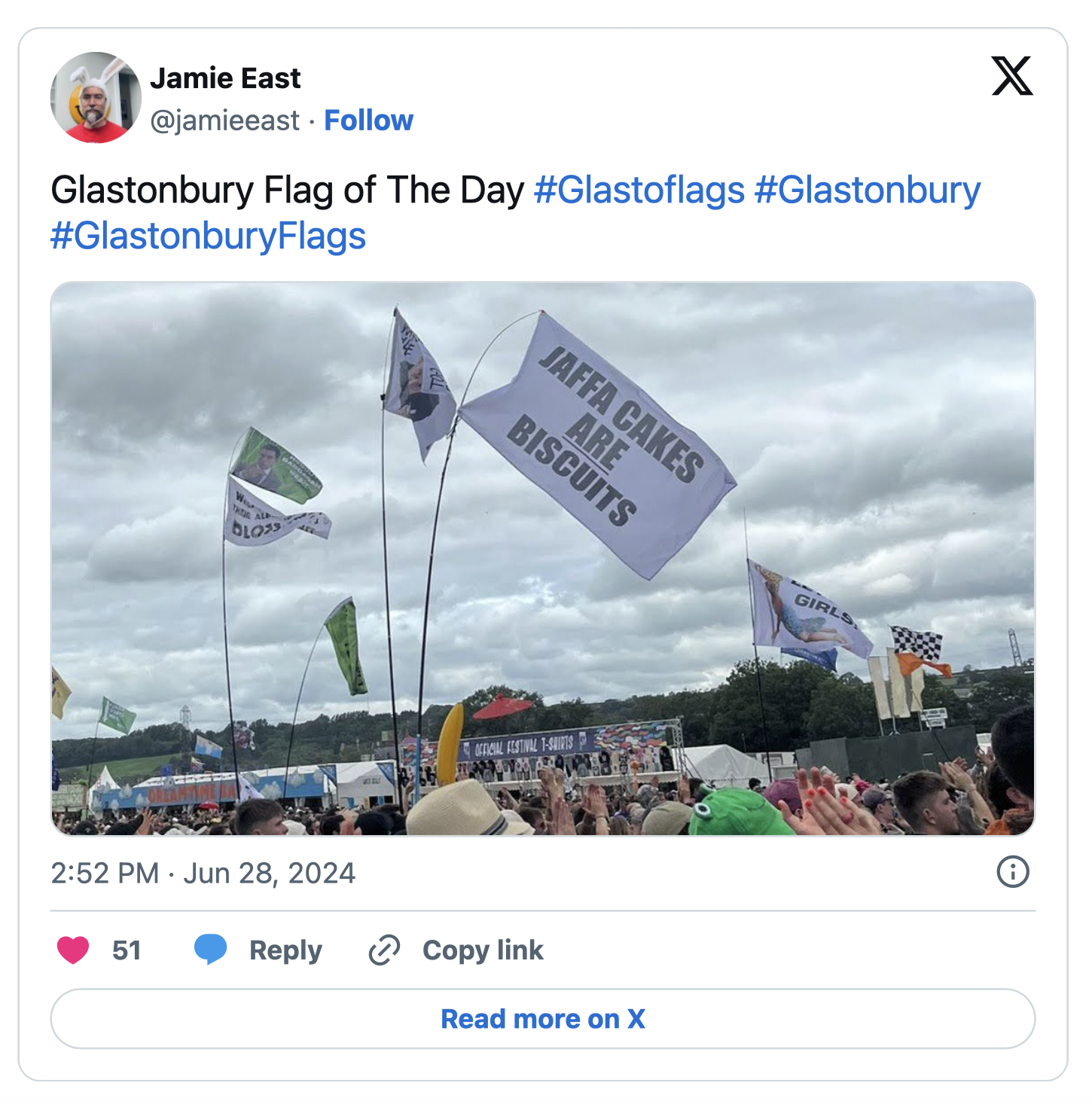This screenshot has height=1104, width=1092.
Task: Open the circled info icon
Action: pyautogui.click(x=1012, y=872)
